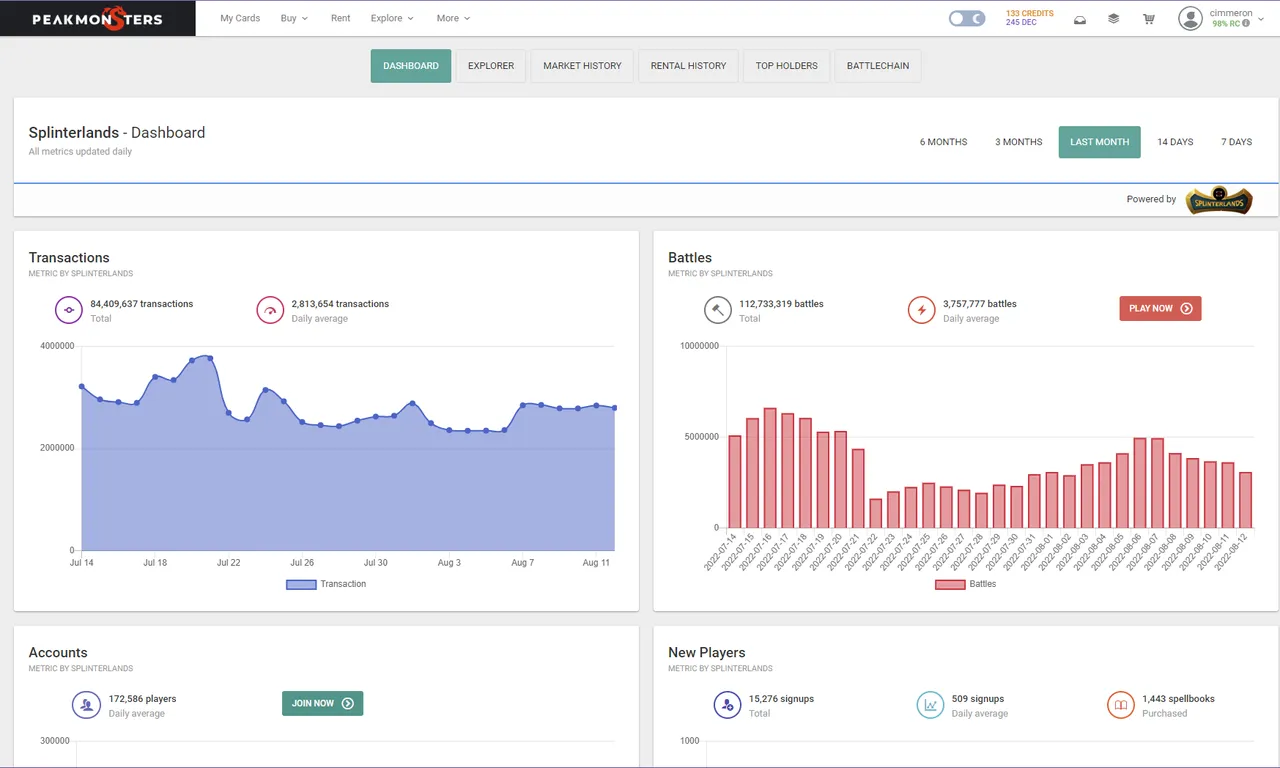The image size is (1280, 768).
Task: Toggle the dark mode switch
Action: (x=967, y=18)
